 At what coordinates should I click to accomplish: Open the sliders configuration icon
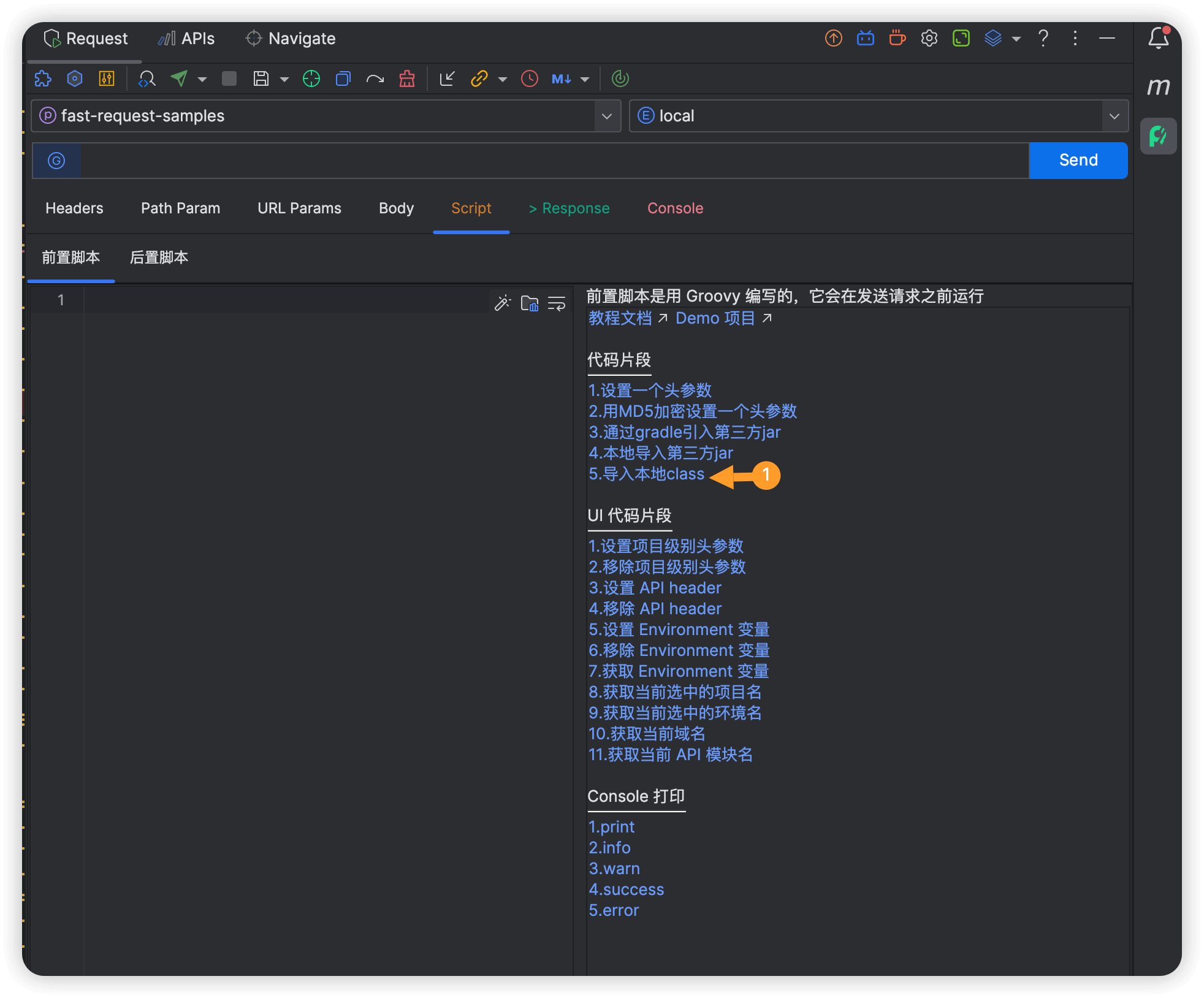[107, 78]
